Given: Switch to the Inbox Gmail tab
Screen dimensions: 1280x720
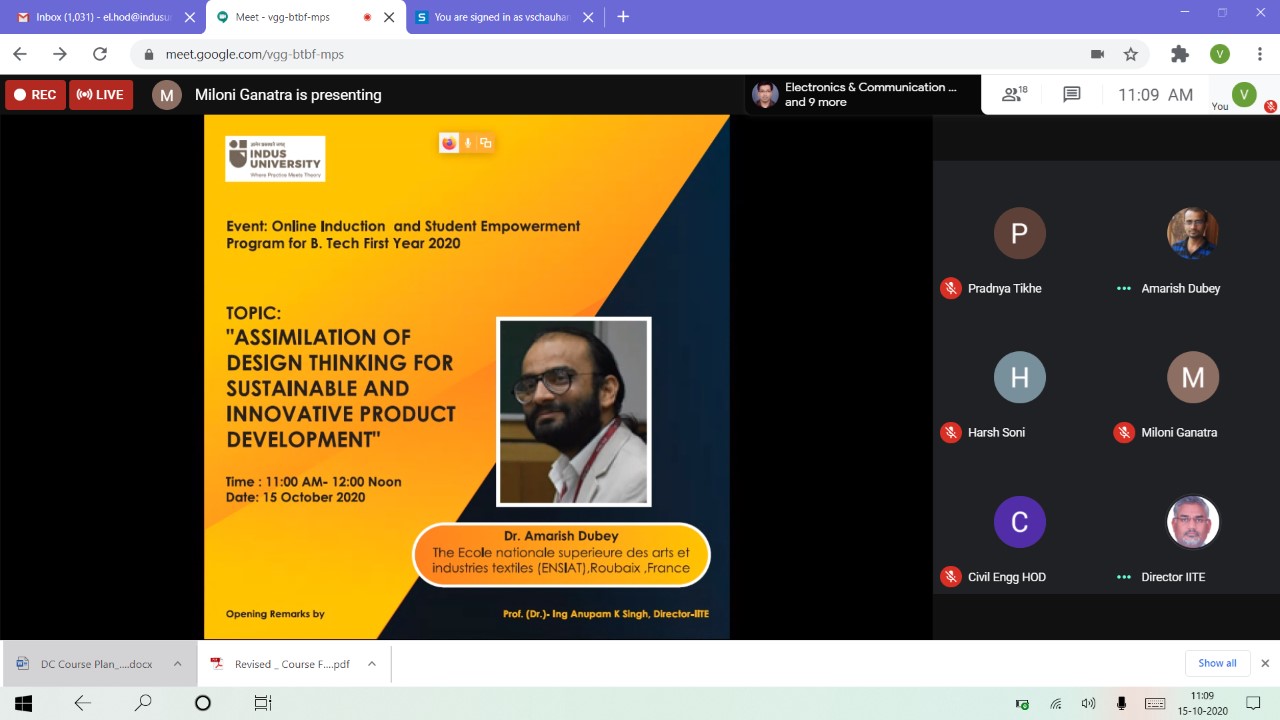Looking at the screenshot, I should coord(100,17).
